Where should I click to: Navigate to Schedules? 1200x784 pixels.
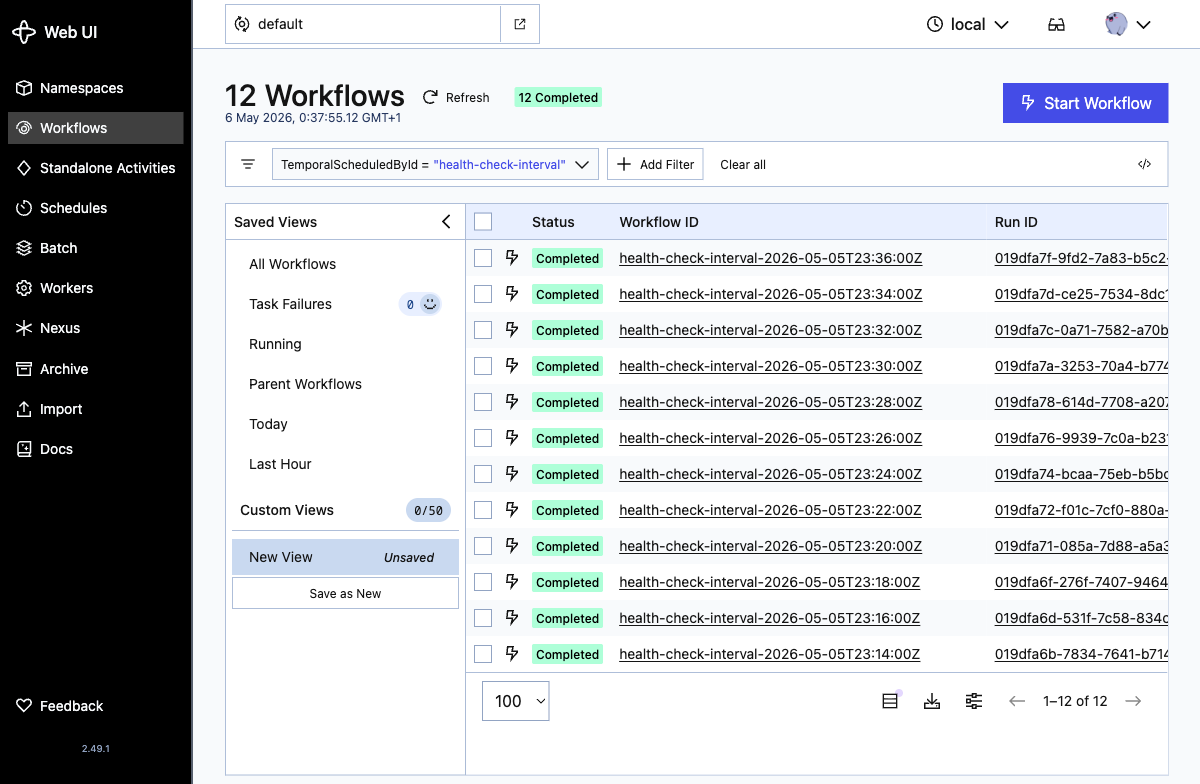95,208
